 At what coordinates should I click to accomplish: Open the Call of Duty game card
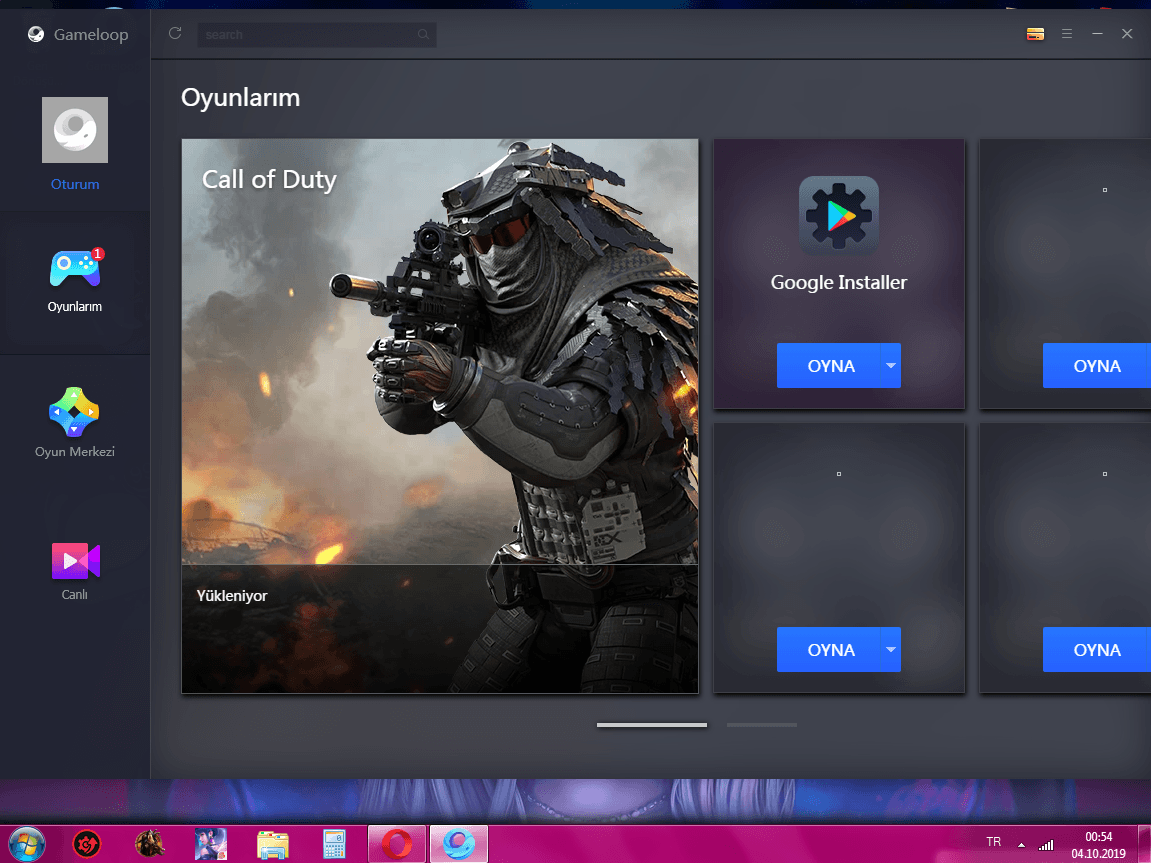440,415
